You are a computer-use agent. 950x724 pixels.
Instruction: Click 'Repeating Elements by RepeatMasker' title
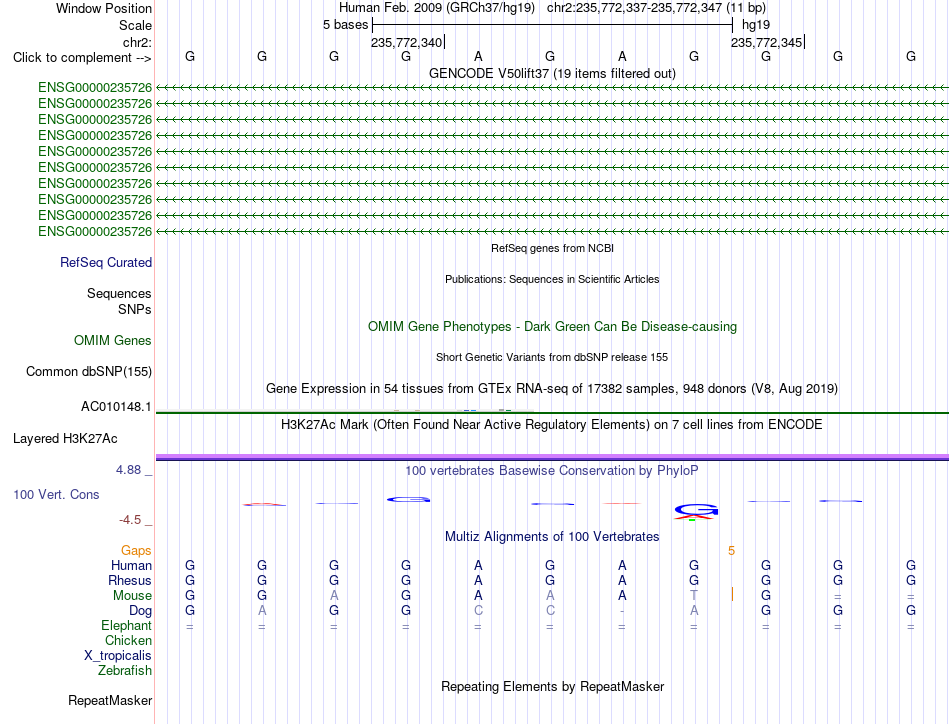(552, 686)
